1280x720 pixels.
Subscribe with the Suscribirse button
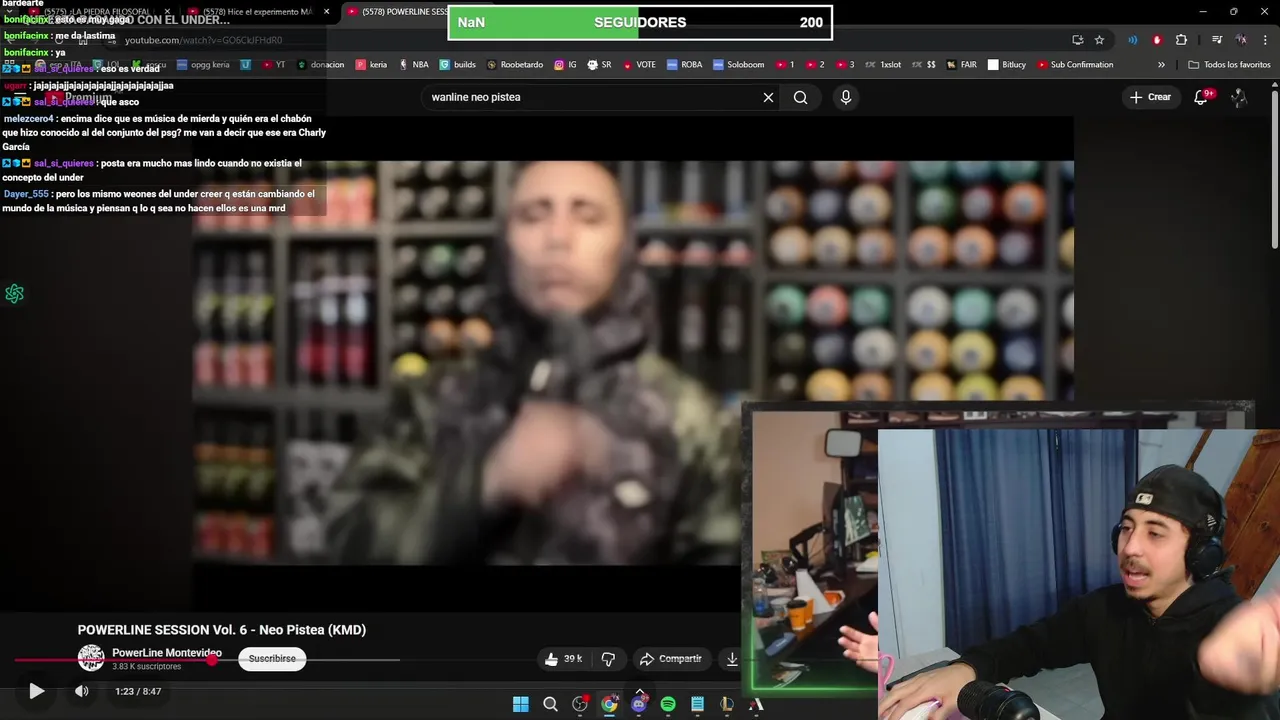(x=272, y=659)
